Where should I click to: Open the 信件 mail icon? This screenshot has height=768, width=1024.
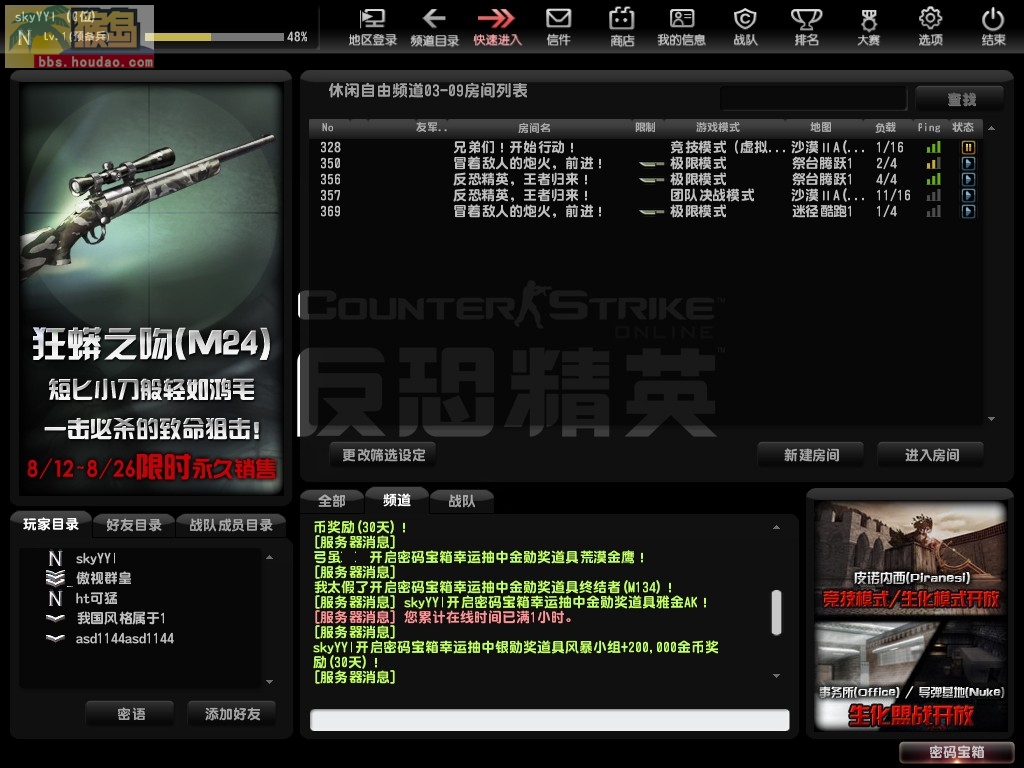pyautogui.click(x=558, y=27)
